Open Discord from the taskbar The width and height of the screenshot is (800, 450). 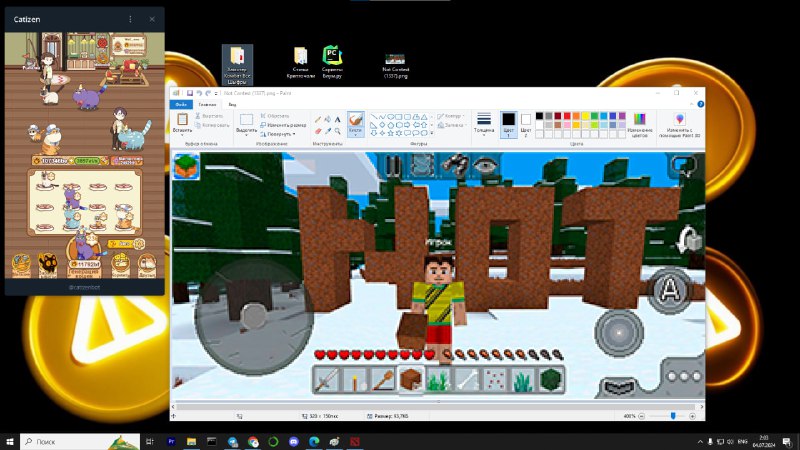click(293, 441)
